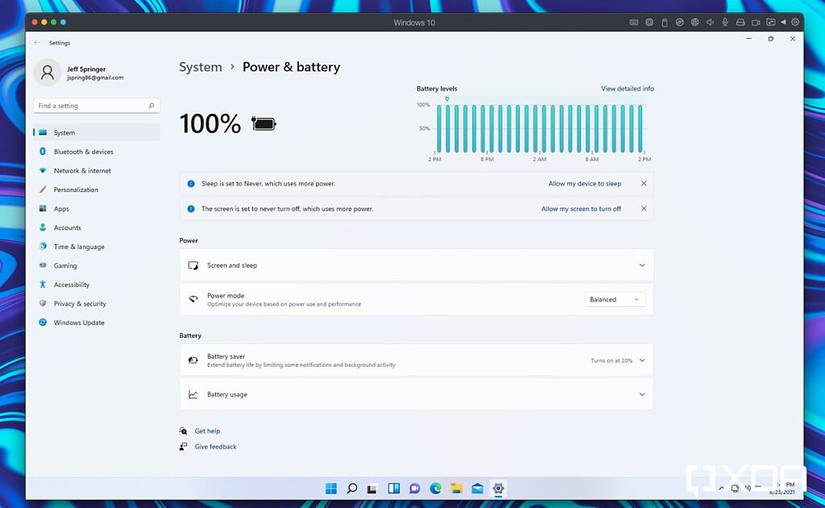825x508 pixels.
Task: Click Allow my screen to turn off
Action: 581,209
